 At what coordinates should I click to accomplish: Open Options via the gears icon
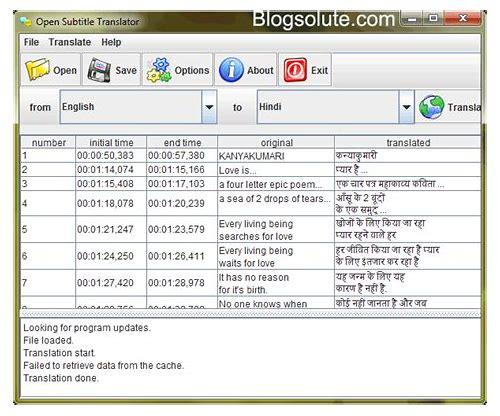159,70
